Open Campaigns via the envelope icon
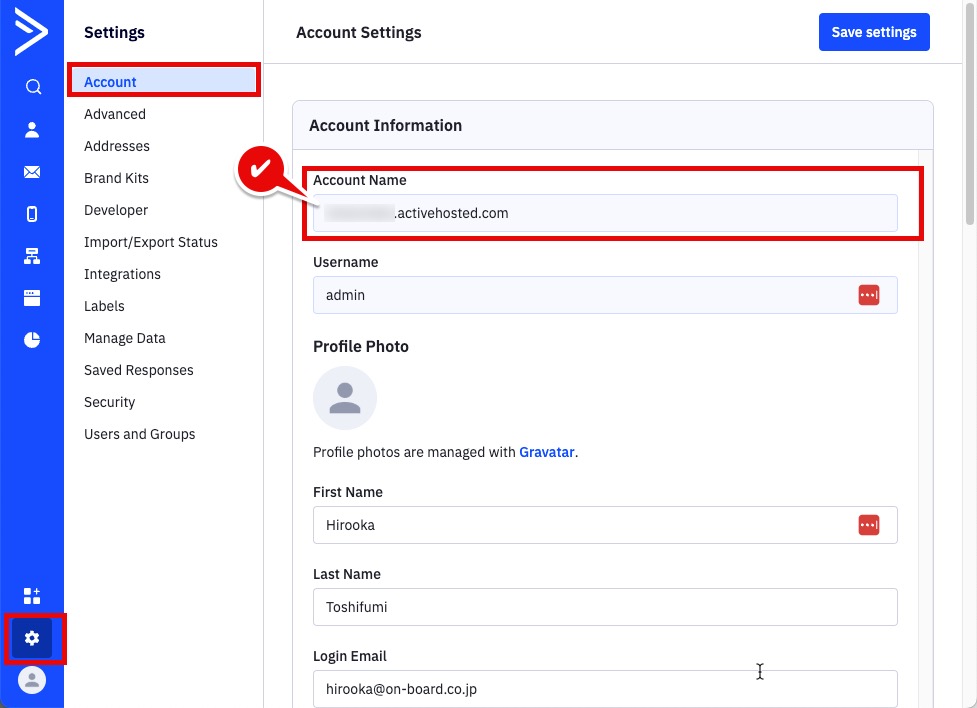Viewport: 977px width, 708px height. tap(32, 172)
